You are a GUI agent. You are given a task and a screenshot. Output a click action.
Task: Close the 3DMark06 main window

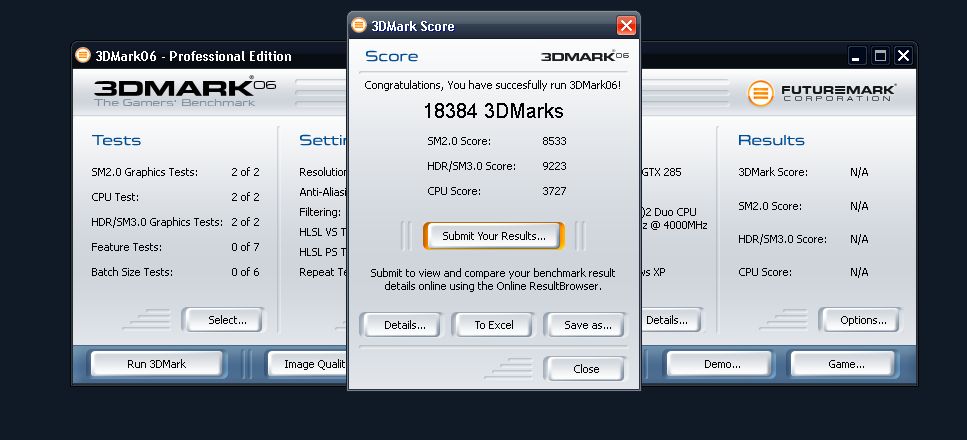(x=903, y=56)
